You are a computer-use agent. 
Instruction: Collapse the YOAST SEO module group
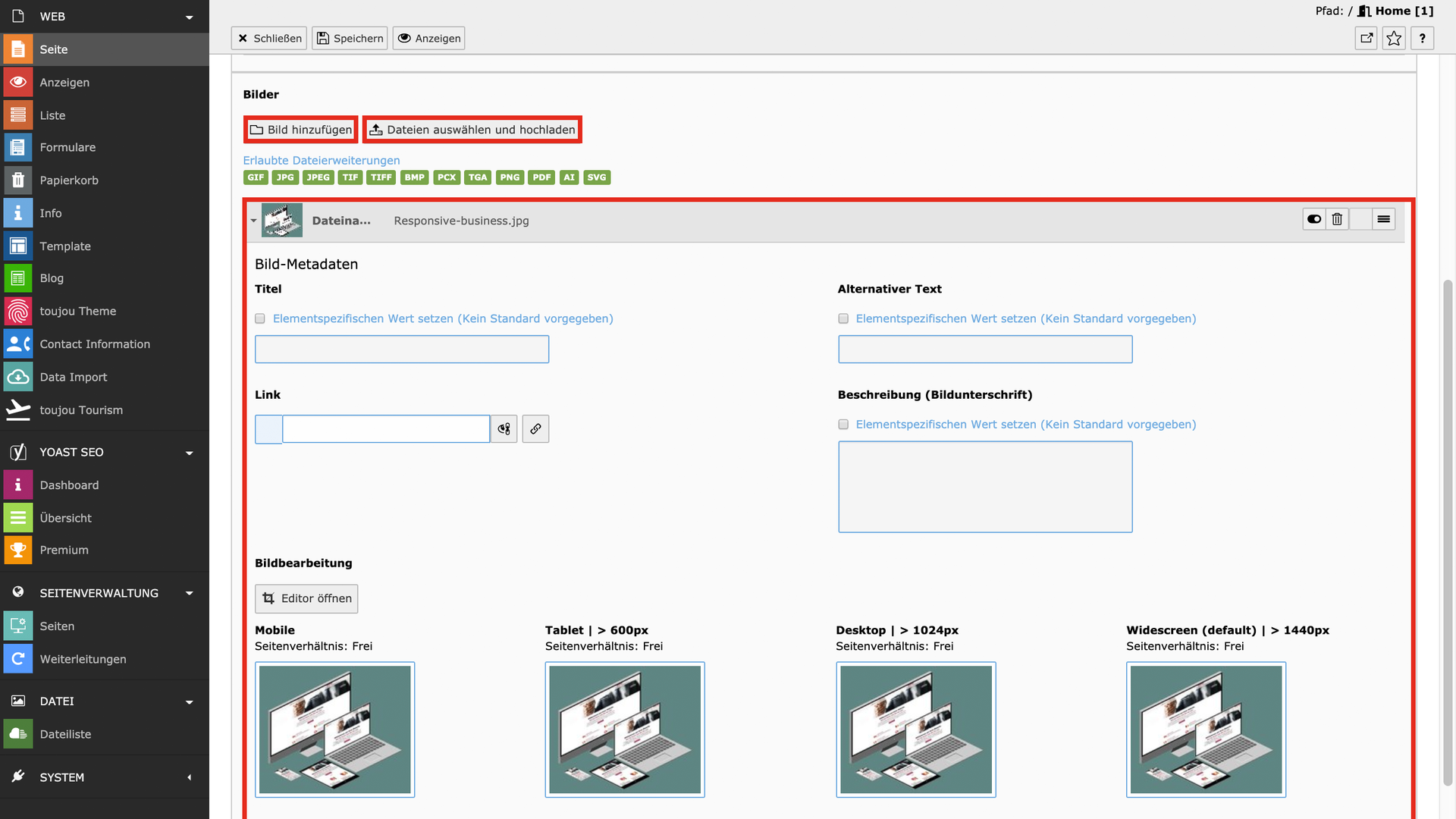[x=189, y=453]
